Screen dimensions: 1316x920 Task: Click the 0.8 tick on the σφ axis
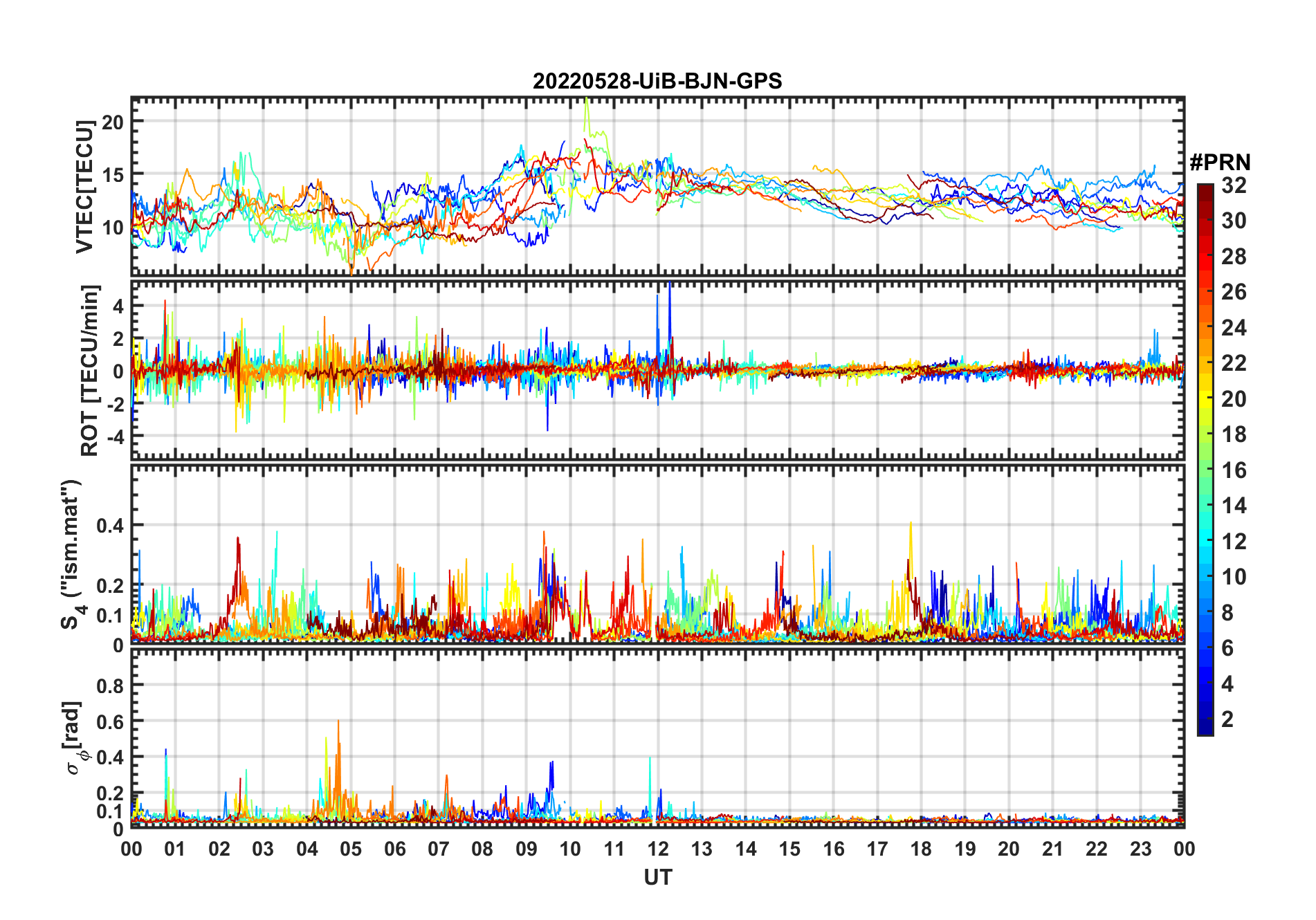click(110, 686)
